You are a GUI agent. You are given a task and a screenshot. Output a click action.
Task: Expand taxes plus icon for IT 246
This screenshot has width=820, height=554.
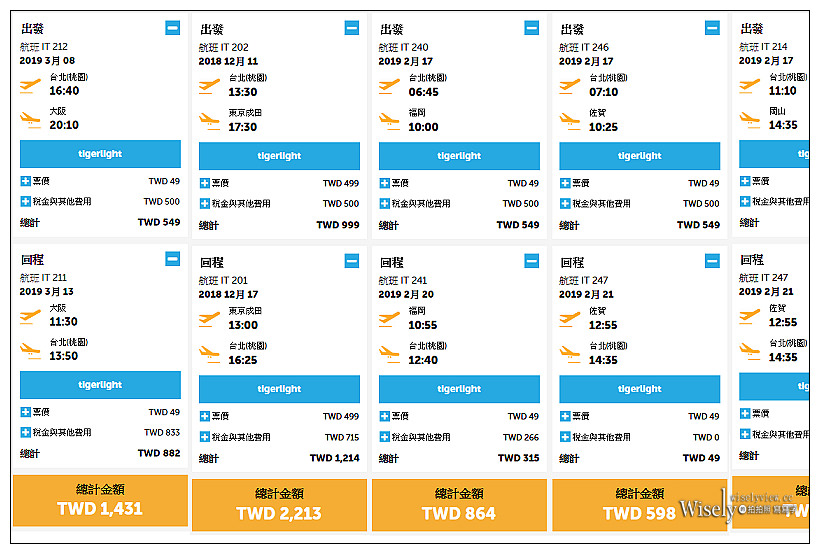click(x=565, y=203)
